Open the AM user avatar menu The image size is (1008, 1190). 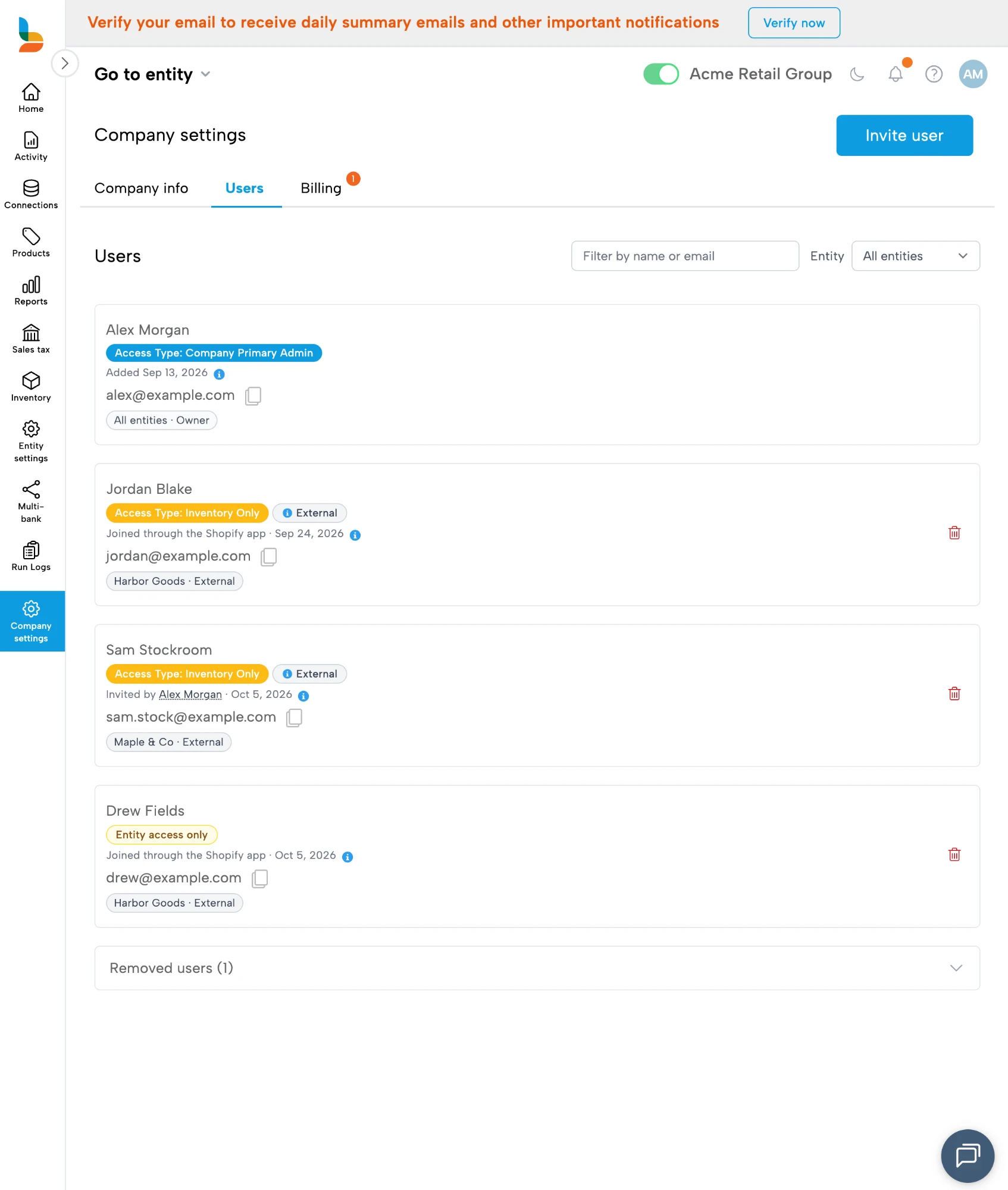pyautogui.click(x=973, y=74)
